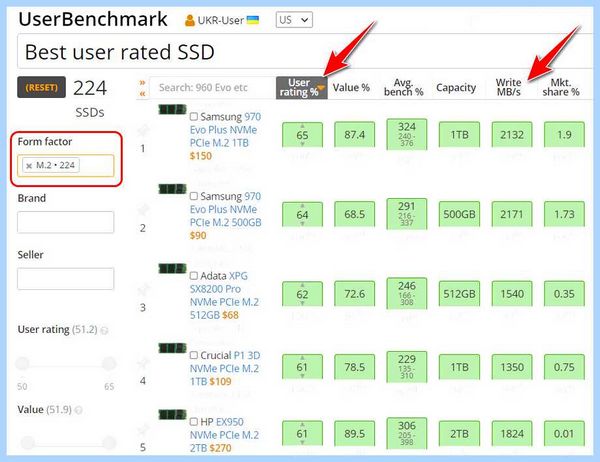Click the Value slider minimum handle

[x=28, y=442]
